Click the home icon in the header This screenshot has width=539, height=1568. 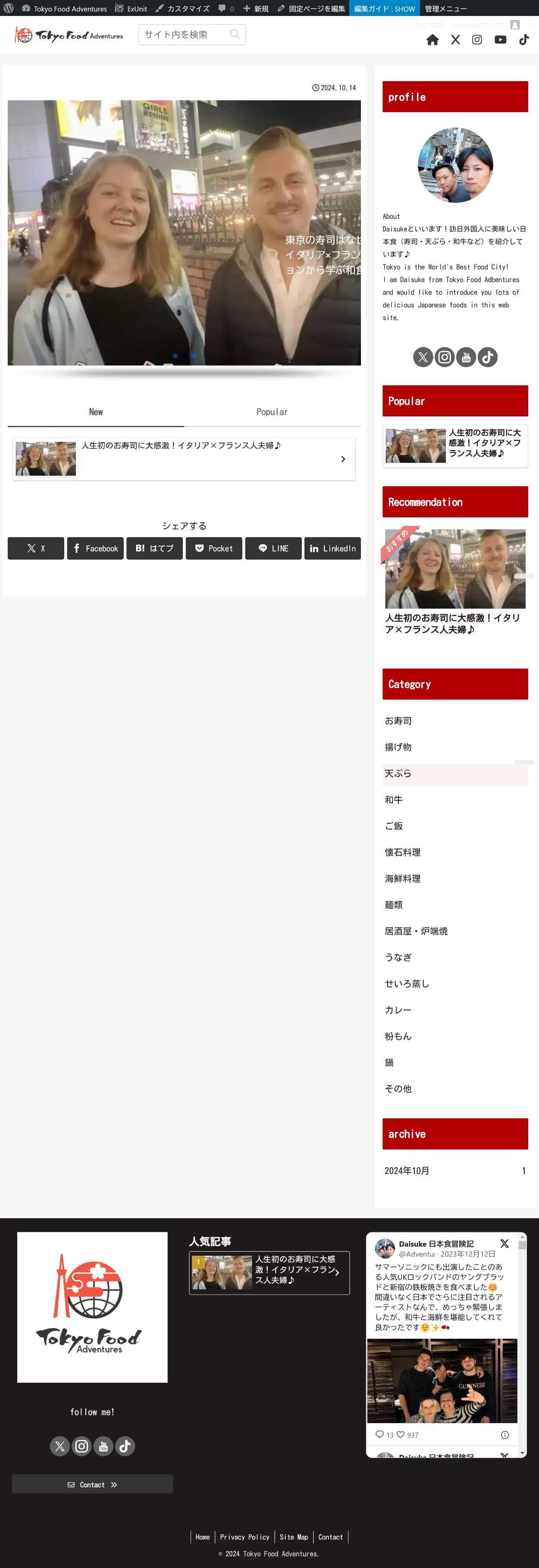click(x=432, y=40)
